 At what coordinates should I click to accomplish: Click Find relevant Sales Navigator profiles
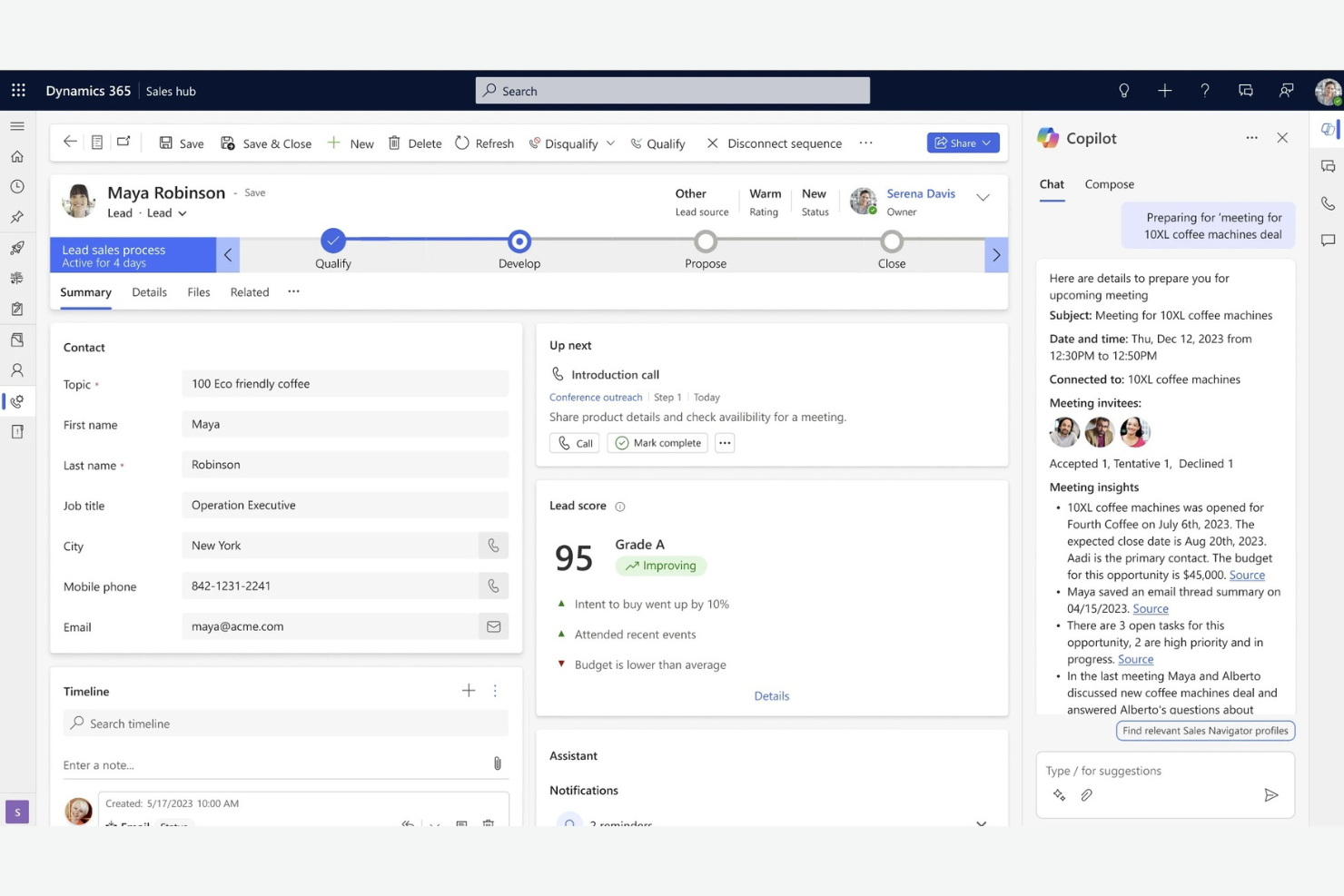pos(1205,731)
